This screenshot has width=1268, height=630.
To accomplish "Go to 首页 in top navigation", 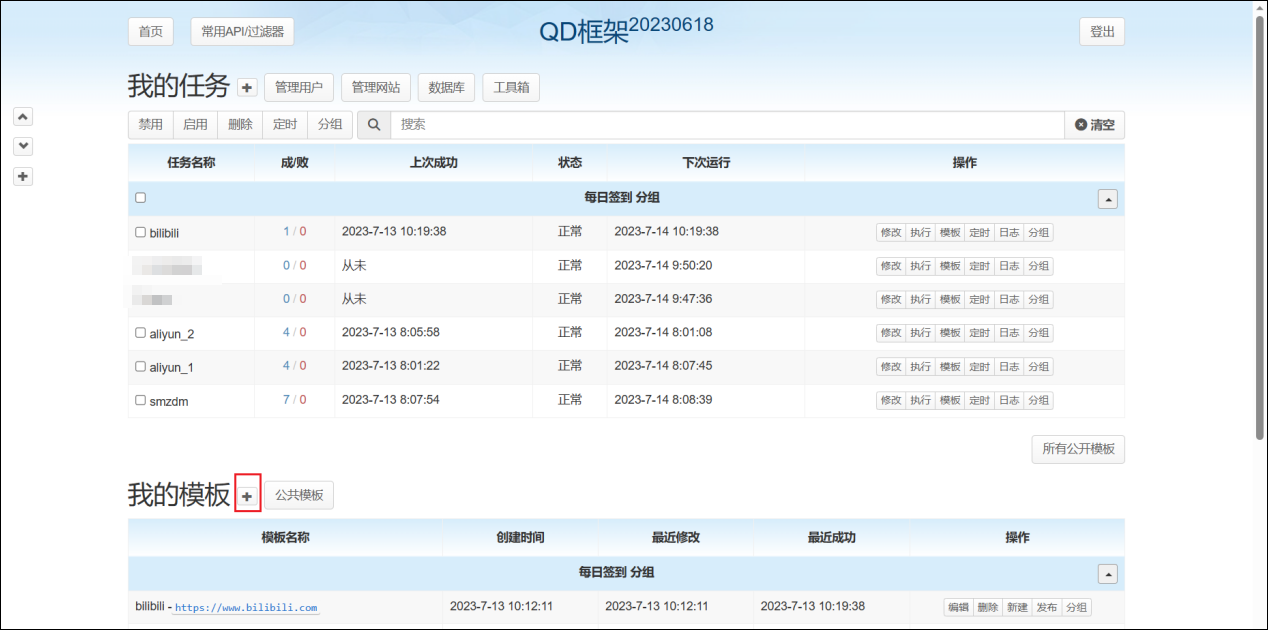I will [x=151, y=32].
